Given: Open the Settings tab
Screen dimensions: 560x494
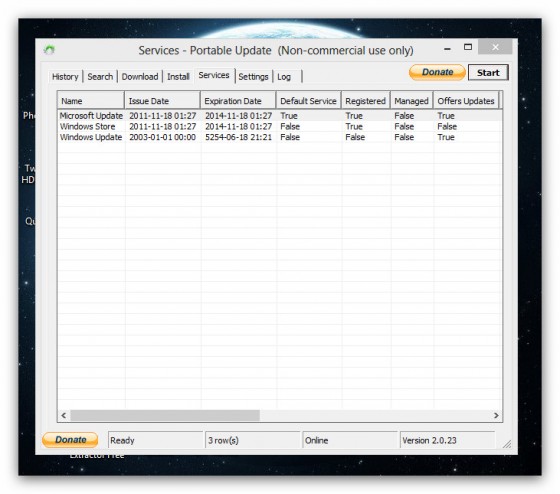Looking at the screenshot, I should 253,76.
